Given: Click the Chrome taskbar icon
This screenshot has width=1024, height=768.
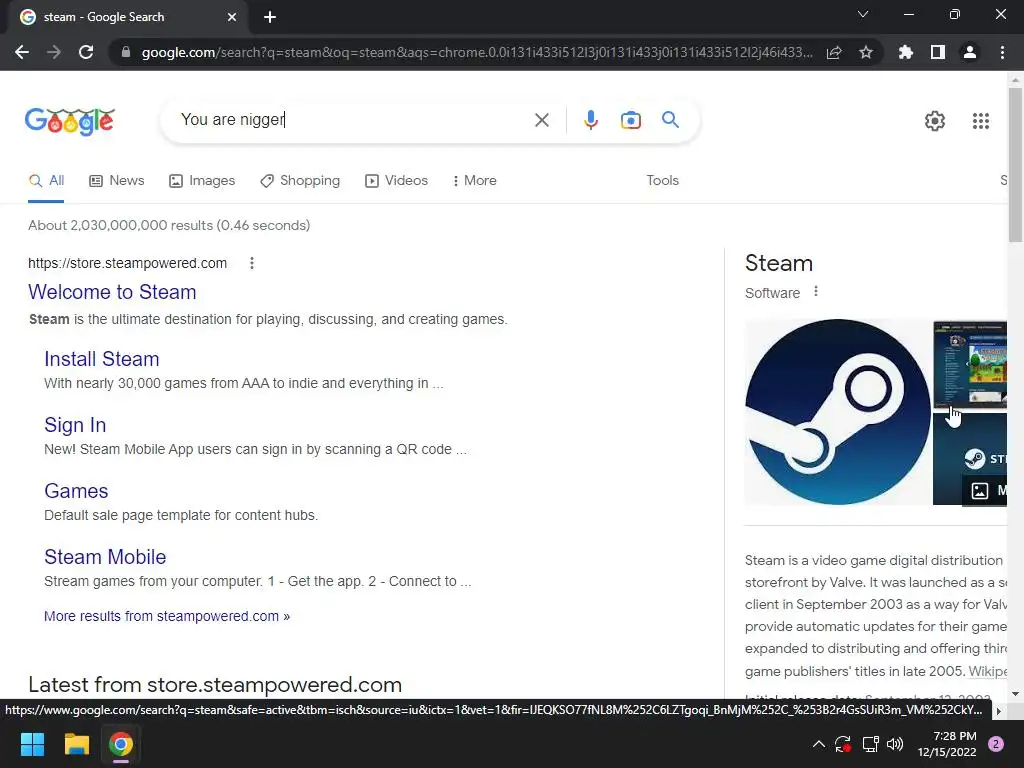Looking at the screenshot, I should [x=121, y=744].
